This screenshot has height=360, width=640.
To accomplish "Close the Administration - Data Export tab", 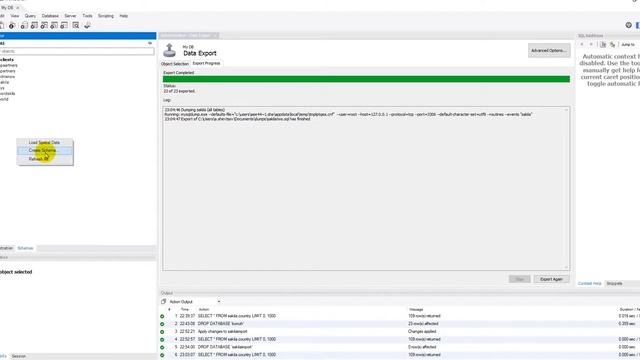I will coord(215,36).
